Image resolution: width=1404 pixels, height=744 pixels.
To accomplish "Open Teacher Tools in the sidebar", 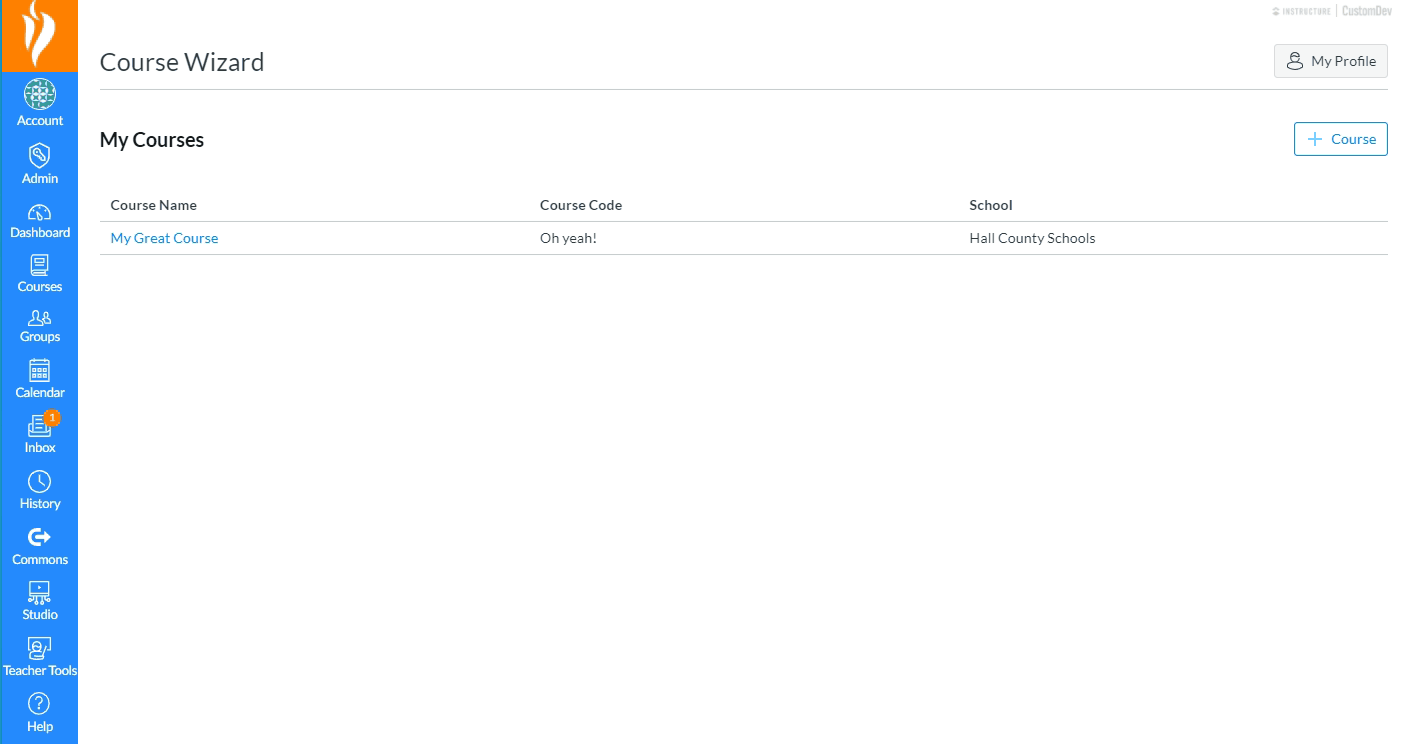I will click(39, 657).
